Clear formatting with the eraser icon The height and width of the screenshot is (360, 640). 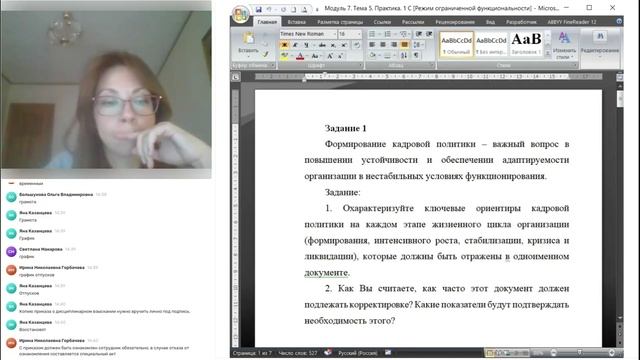click(x=357, y=45)
